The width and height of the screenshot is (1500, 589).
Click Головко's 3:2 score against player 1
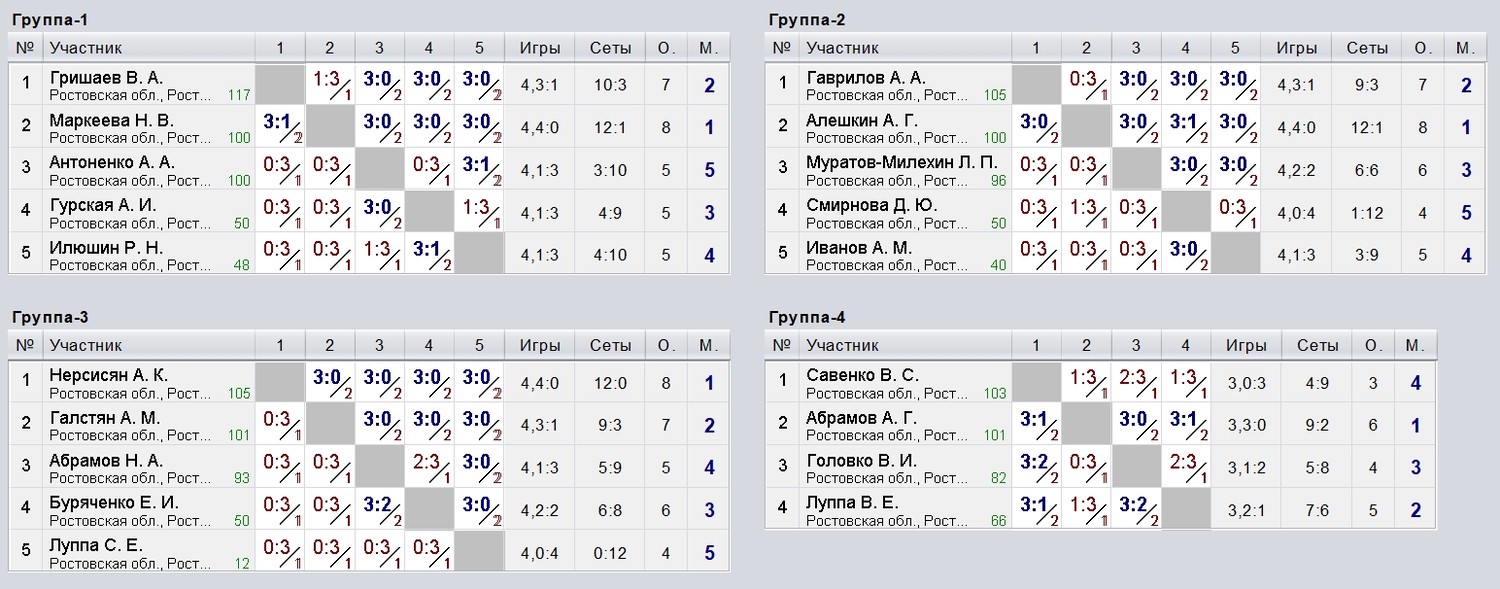pyautogui.click(x=1036, y=468)
